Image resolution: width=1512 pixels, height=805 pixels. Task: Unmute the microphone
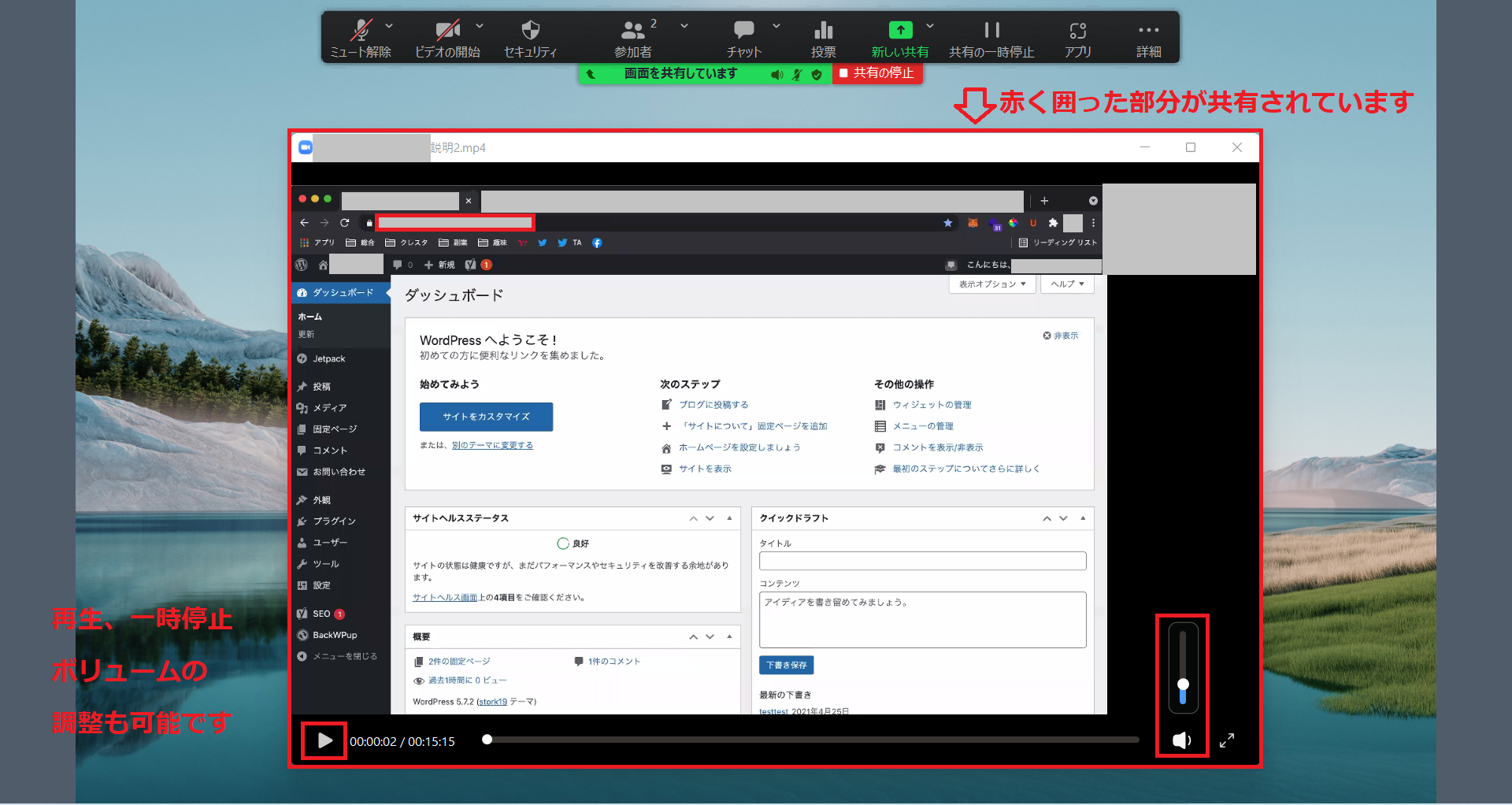(361, 32)
